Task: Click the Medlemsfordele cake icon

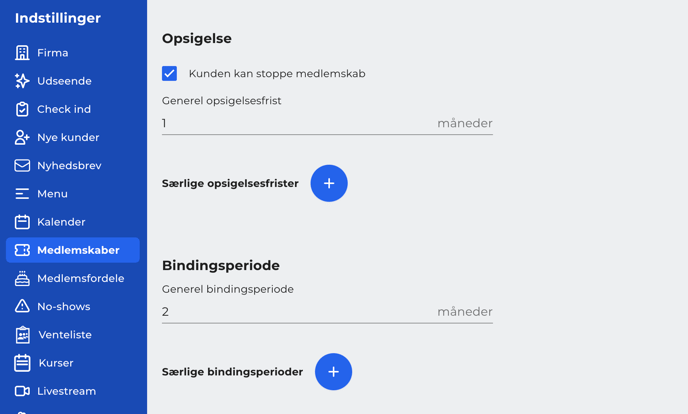Action: [x=22, y=278]
